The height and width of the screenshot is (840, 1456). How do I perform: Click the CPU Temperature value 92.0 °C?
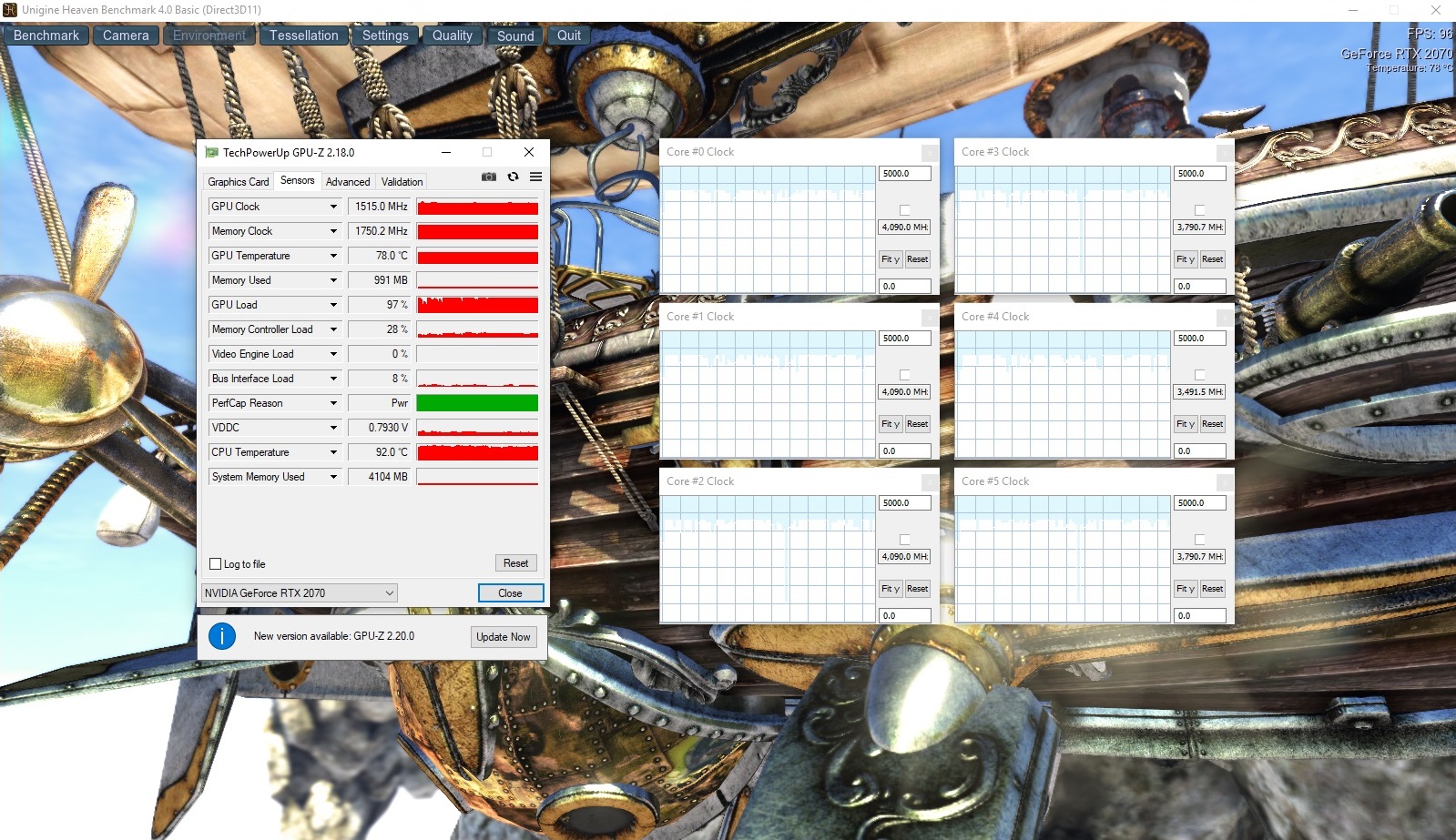coord(380,452)
